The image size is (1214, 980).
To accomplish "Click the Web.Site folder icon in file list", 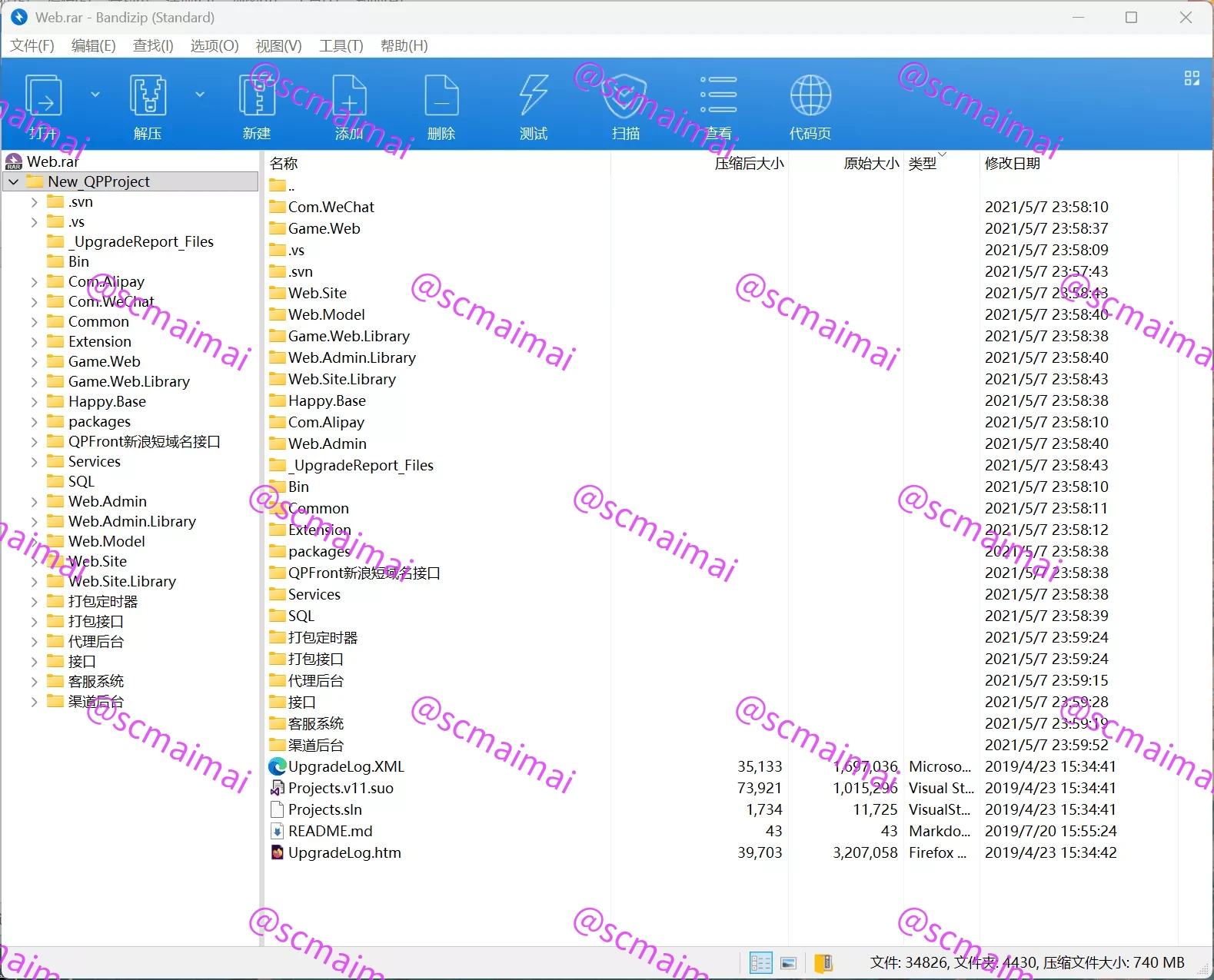I will (x=278, y=293).
